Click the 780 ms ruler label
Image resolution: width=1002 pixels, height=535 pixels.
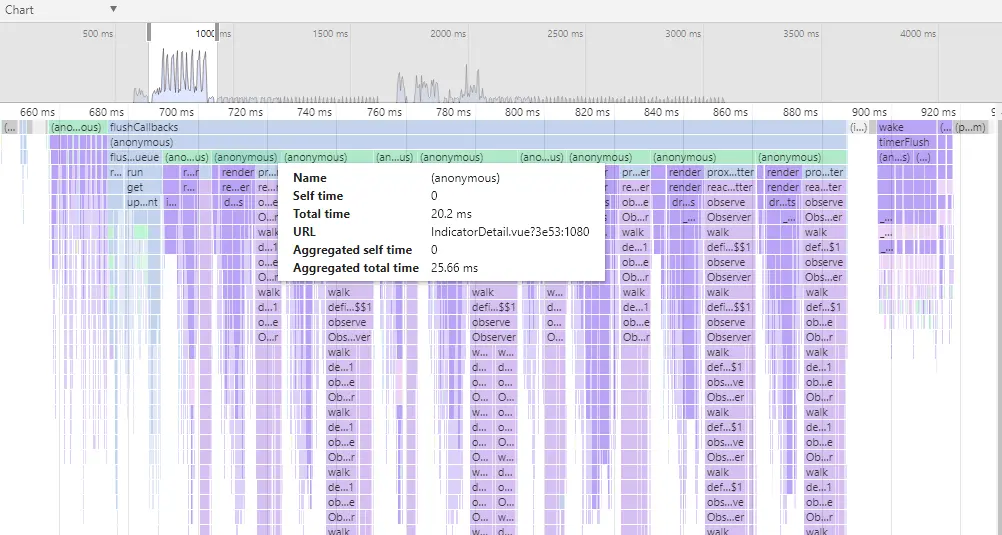coord(453,112)
